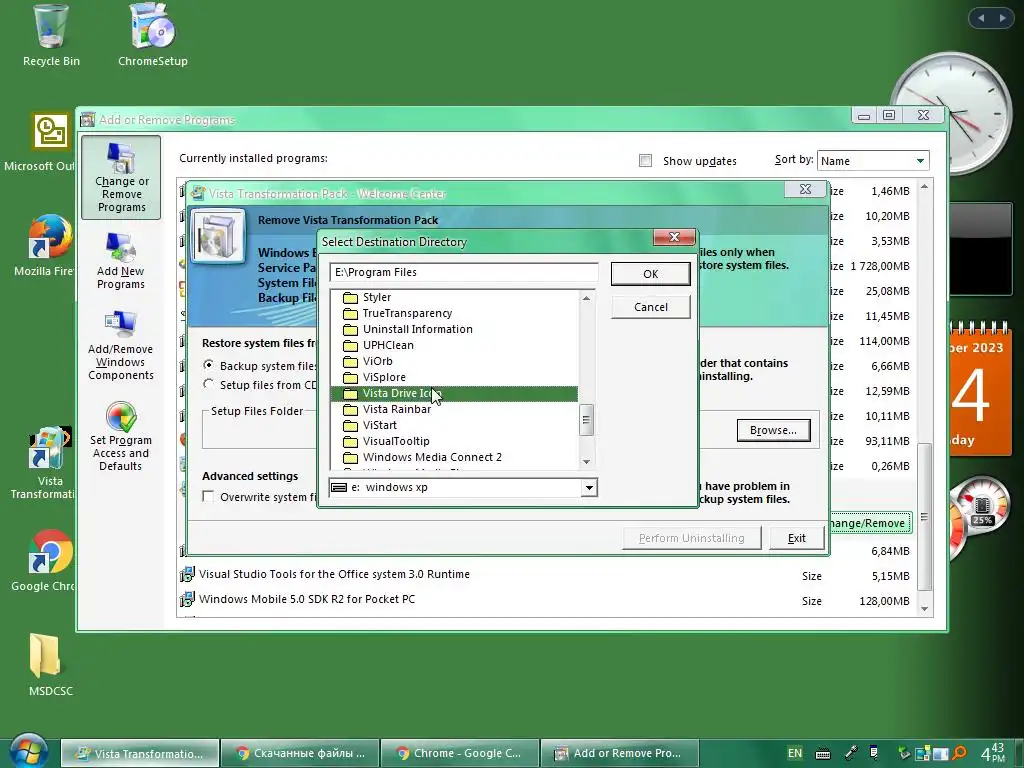1024x768 pixels.
Task: Select the Vista Drive Icon folder
Action: point(454,393)
